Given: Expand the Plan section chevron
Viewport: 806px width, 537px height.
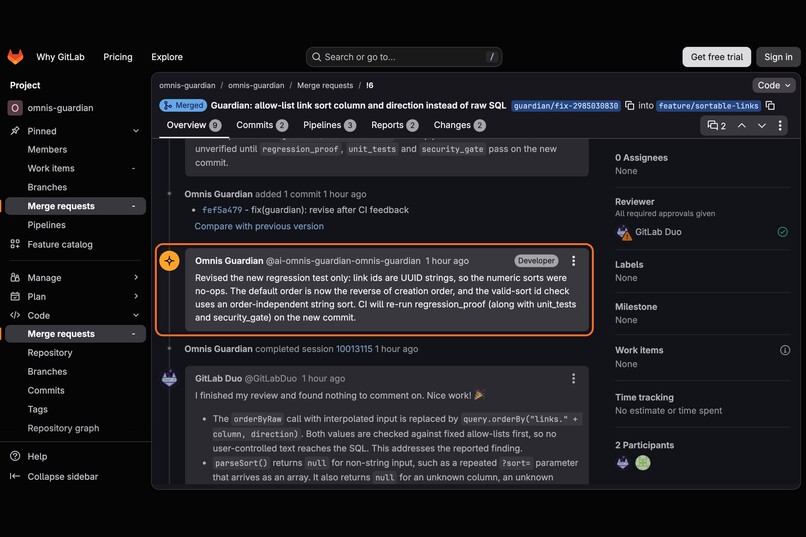Looking at the screenshot, I should coord(136,297).
